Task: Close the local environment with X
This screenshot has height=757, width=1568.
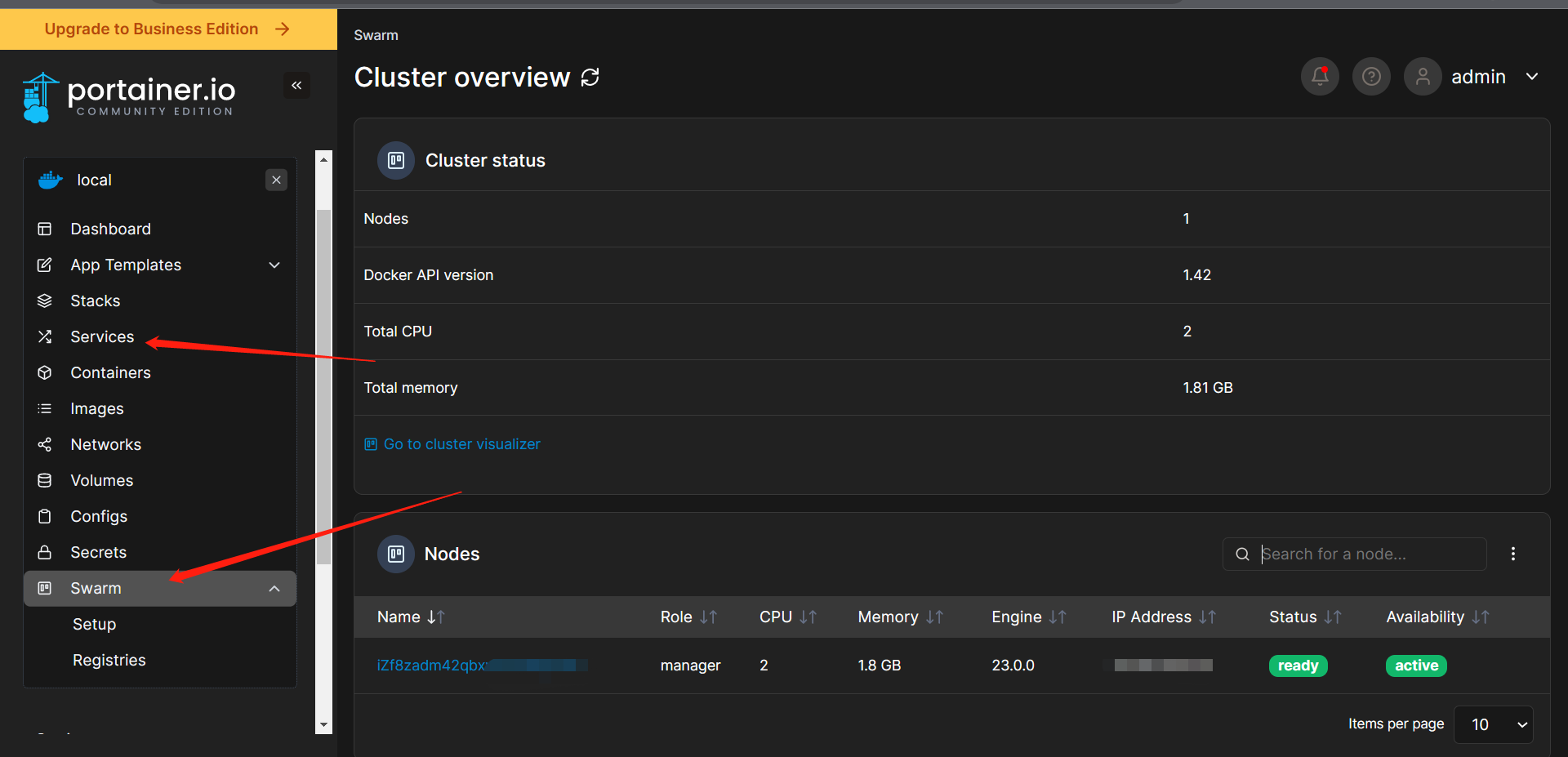Action: (x=277, y=180)
